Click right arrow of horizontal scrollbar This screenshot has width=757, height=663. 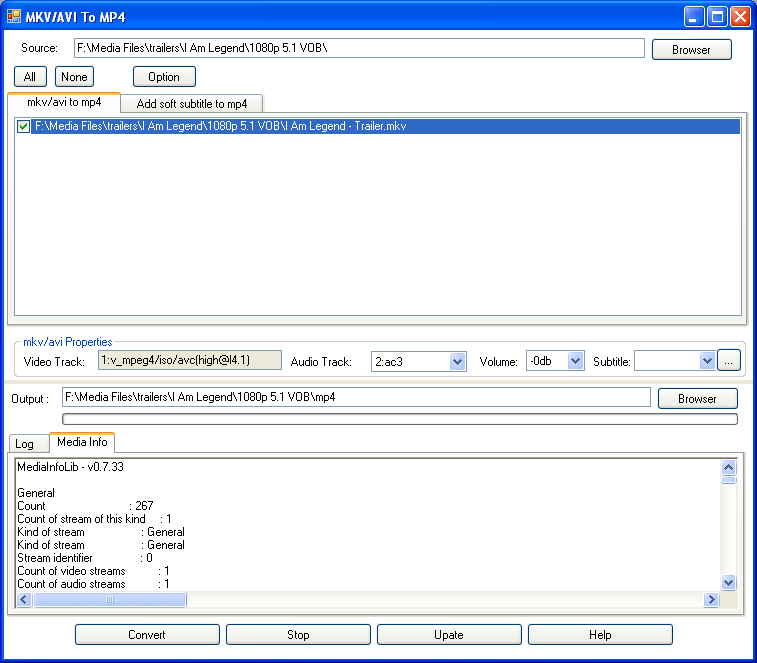tap(711, 600)
